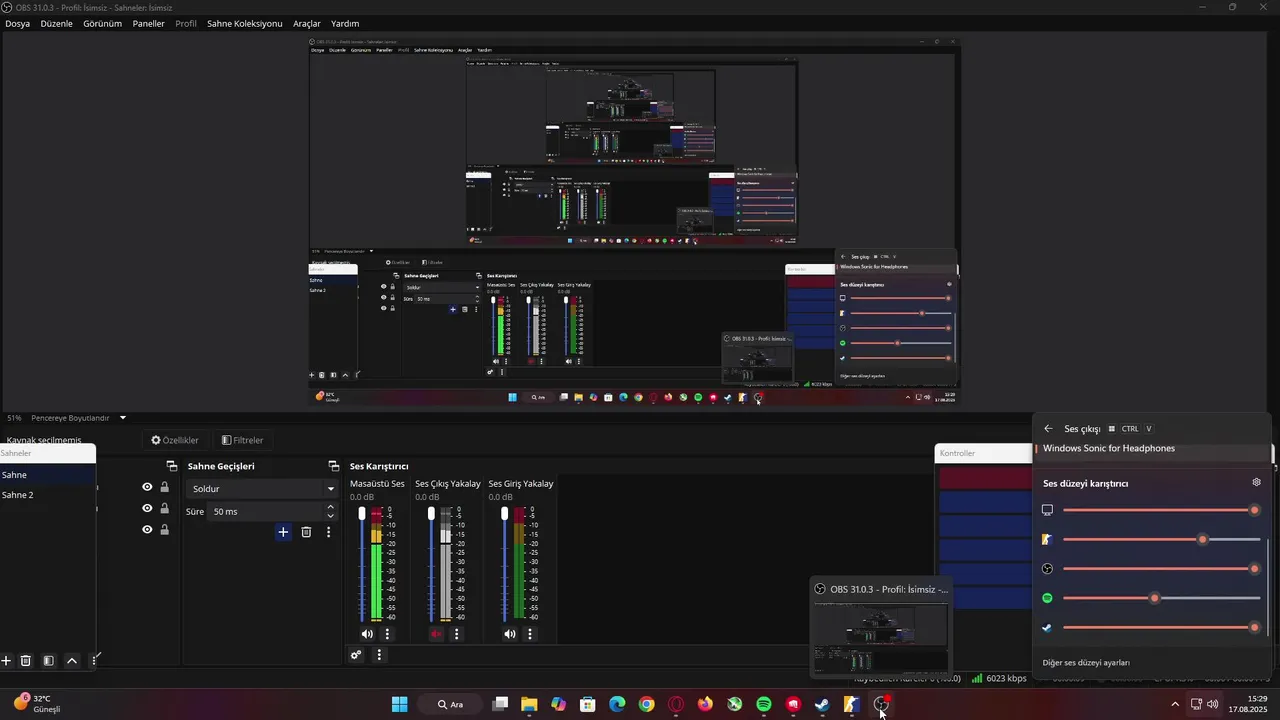The height and width of the screenshot is (720, 1280).
Task: Select the Sahne scene row
Action: (48, 475)
